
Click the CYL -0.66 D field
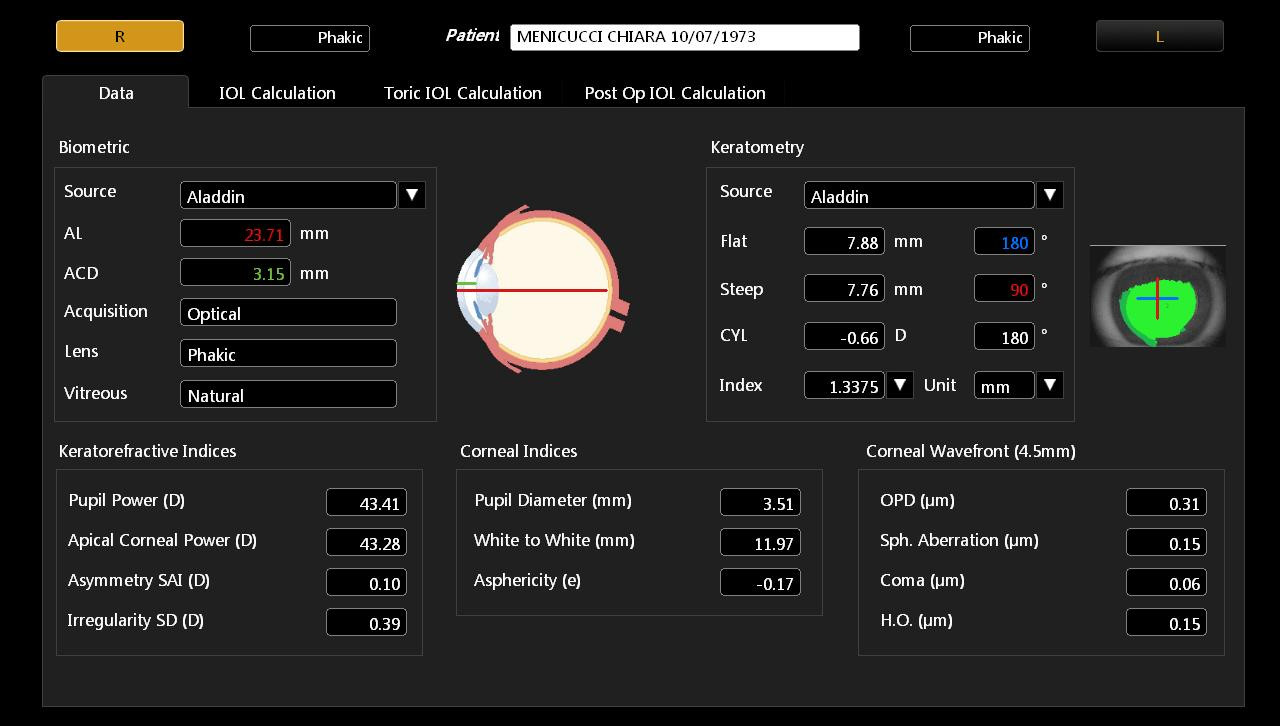844,337
